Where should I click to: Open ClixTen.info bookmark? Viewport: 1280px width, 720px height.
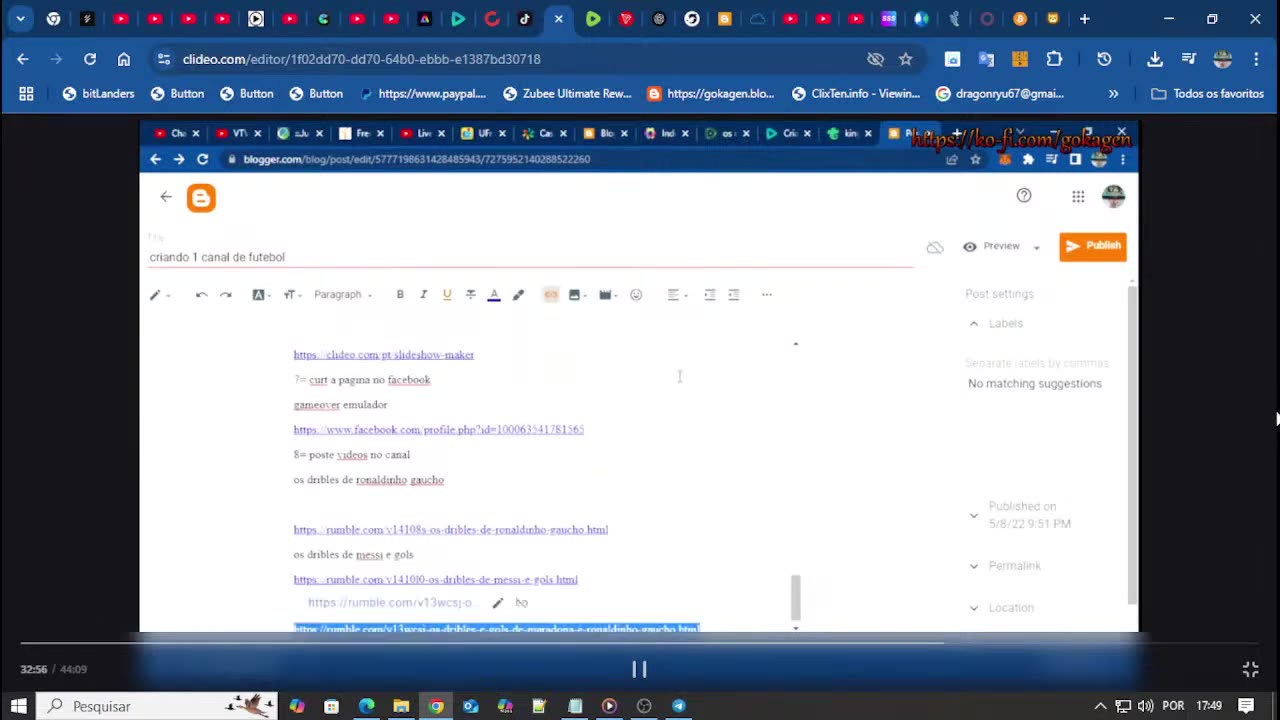click(856, 94)
